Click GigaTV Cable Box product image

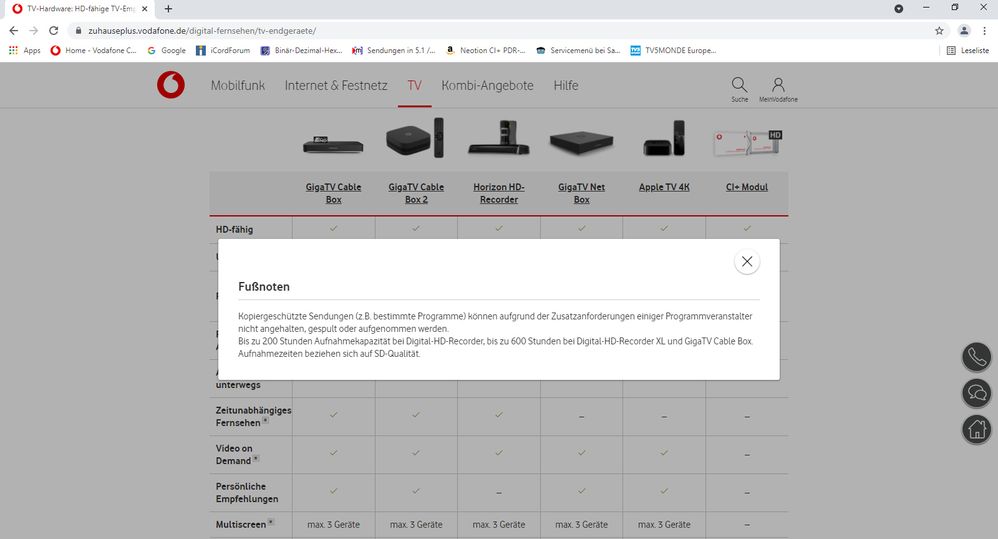[x=333, y=144]
